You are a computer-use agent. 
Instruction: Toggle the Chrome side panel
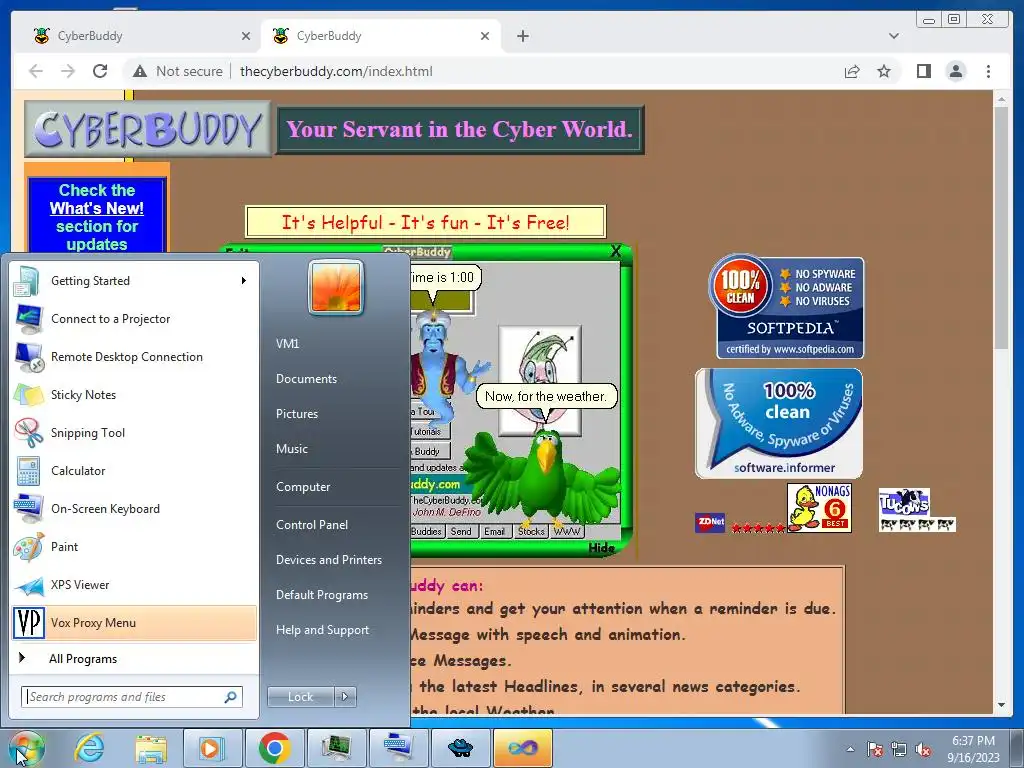[x=923, y=71]
